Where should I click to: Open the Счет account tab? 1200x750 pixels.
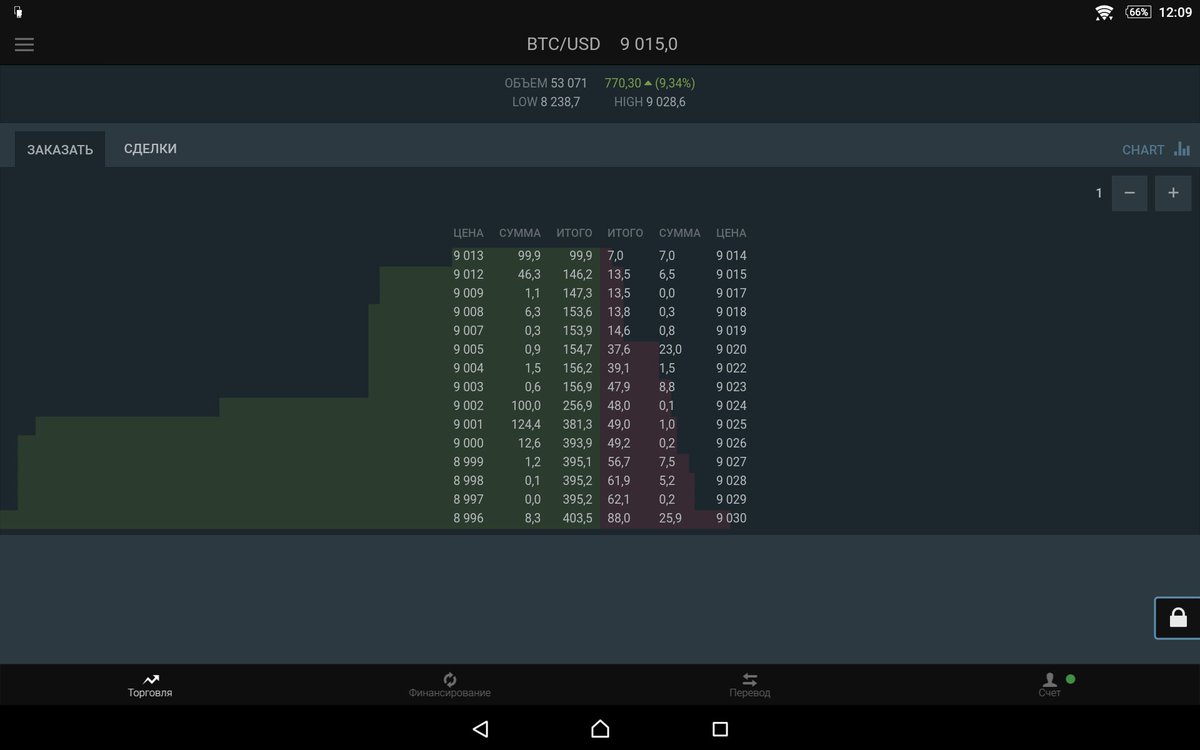[1050, 685]
